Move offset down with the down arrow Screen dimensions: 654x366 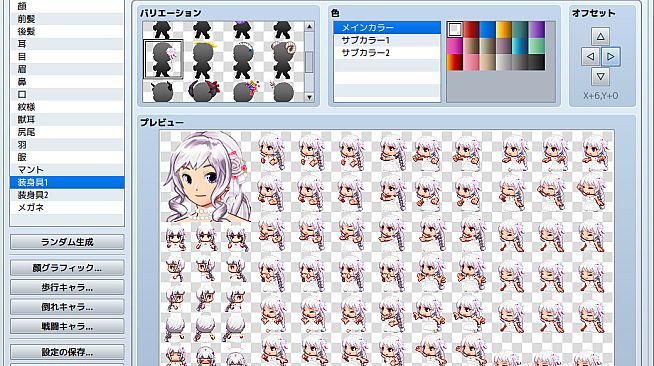(x=600, y=76)
